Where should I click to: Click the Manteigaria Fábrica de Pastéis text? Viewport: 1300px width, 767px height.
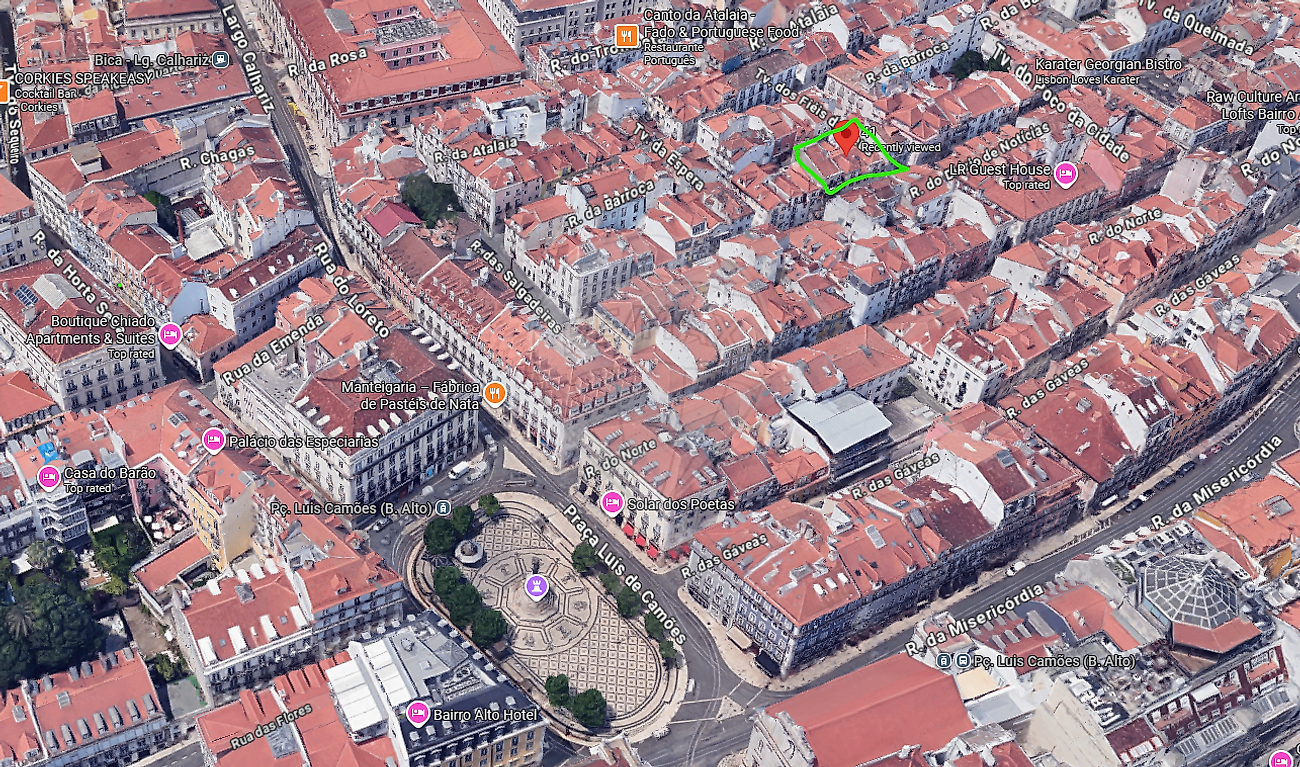tap(411, 395)
